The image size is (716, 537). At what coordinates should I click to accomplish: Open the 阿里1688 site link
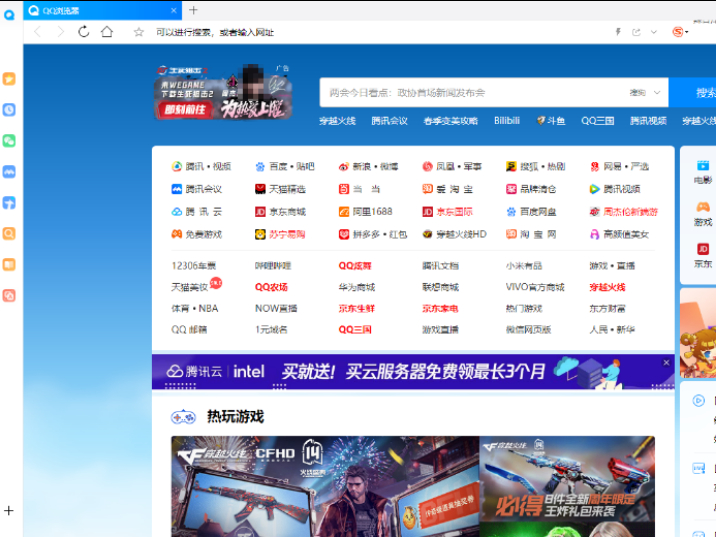pyautogui.click(x=365, y=212)
